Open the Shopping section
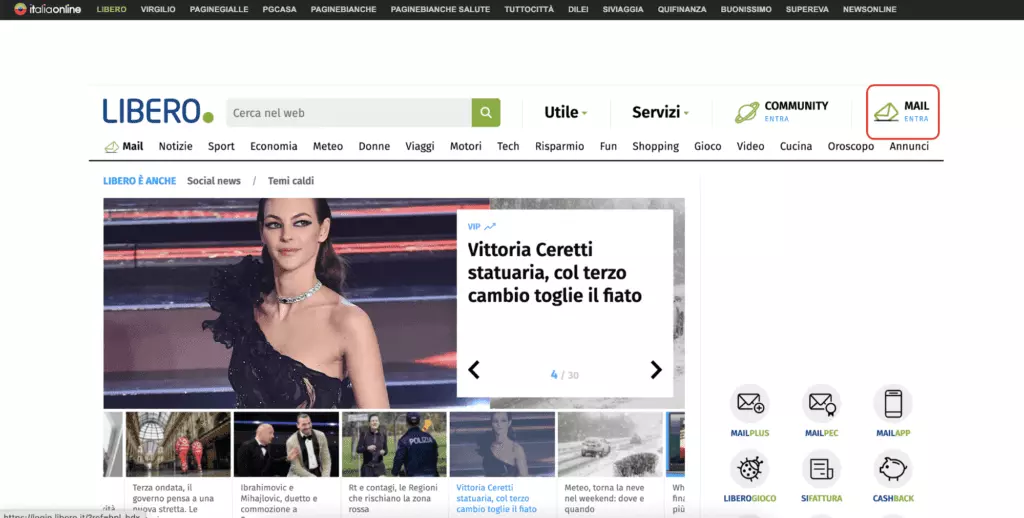1024x518 pixels. tap(656, 146)
